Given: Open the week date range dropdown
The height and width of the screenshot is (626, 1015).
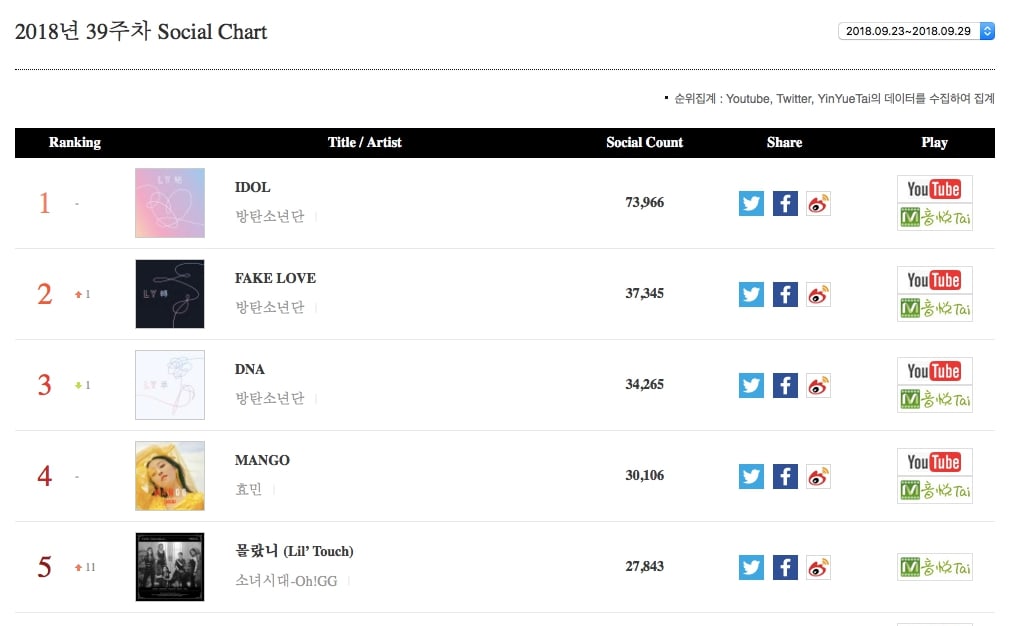Looking at the screenshot, I should click(916, 31).
